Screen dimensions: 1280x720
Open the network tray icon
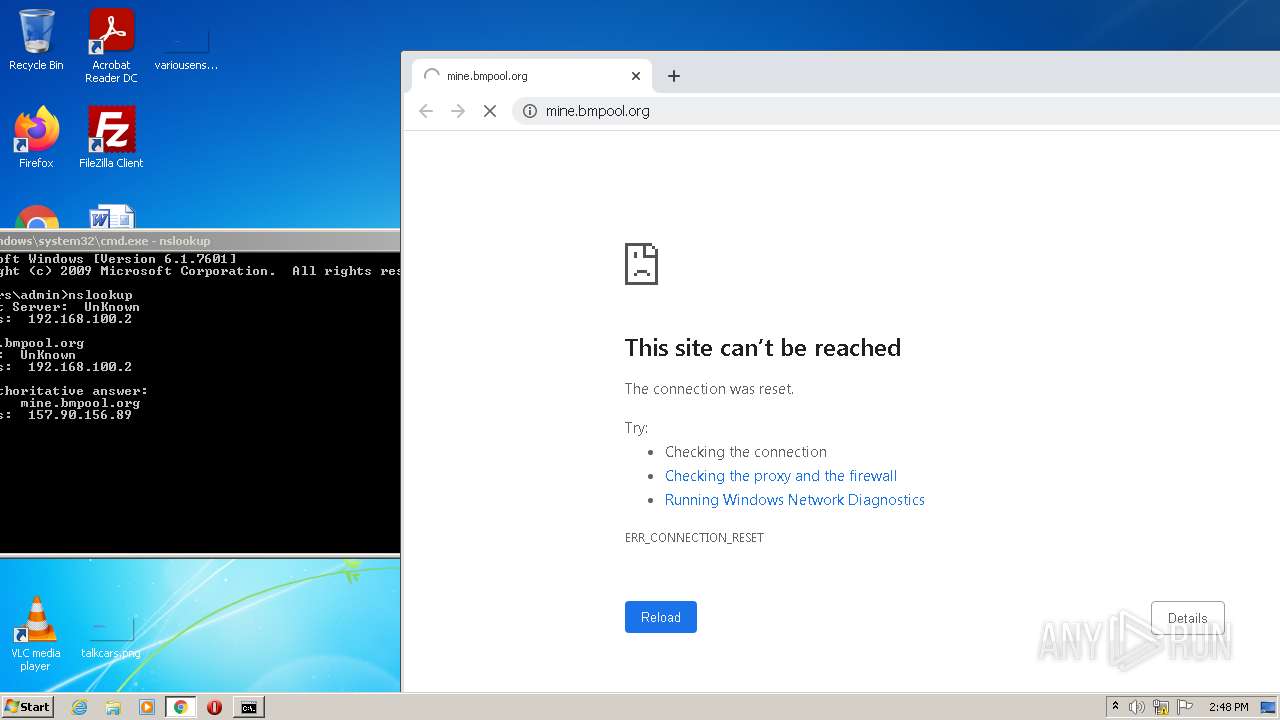coord(1161,707)
